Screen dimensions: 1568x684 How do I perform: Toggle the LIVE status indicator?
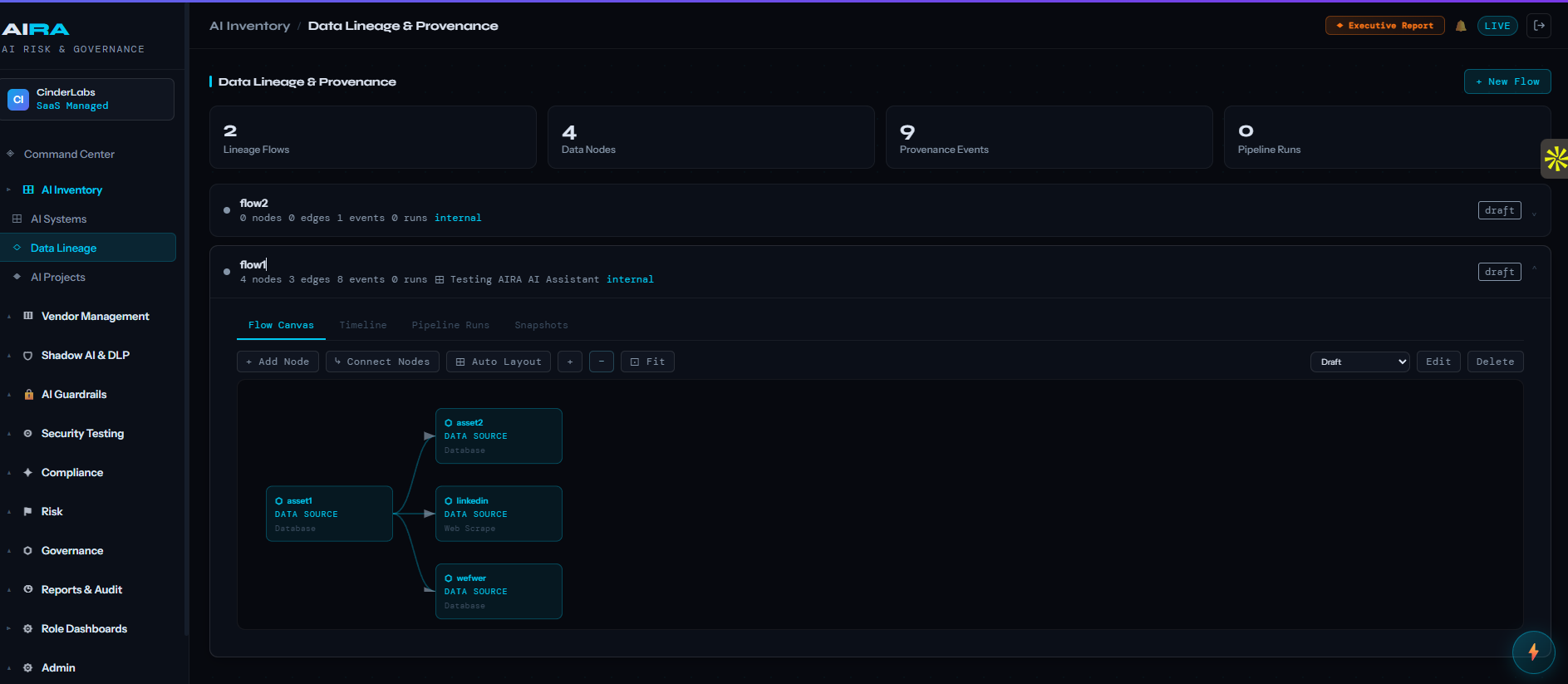[1497, 26]
